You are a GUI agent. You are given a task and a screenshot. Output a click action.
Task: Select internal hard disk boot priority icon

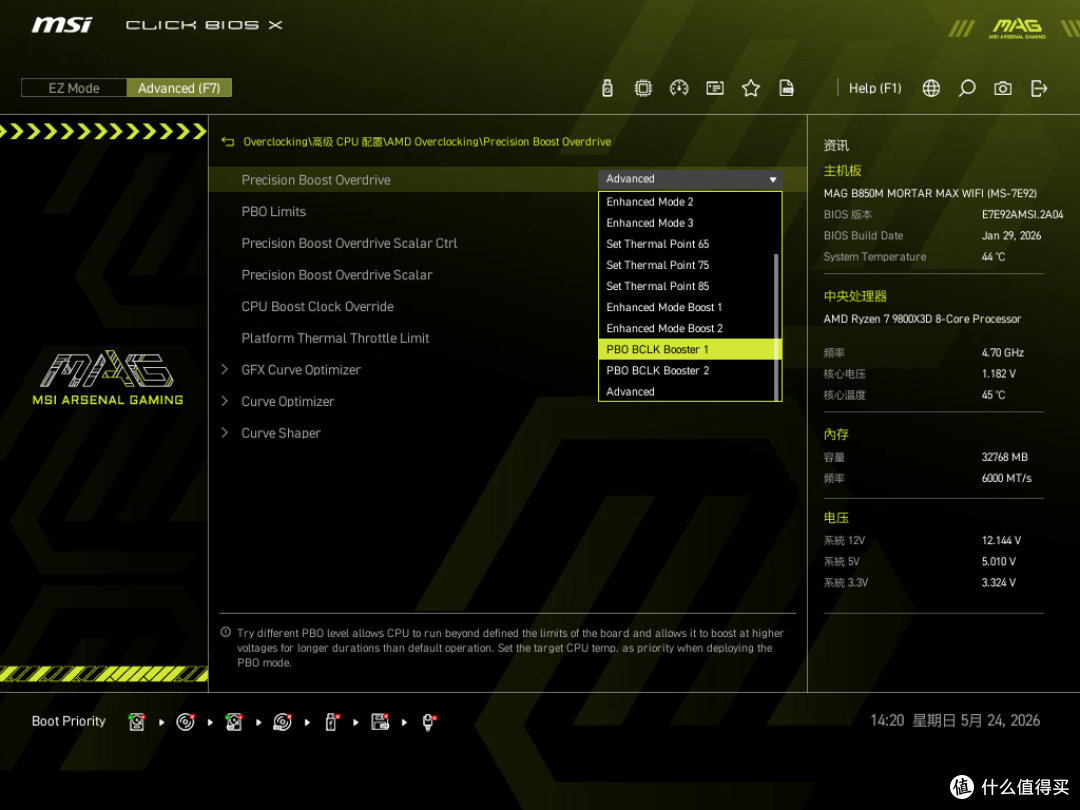click(x=136, y=722)
